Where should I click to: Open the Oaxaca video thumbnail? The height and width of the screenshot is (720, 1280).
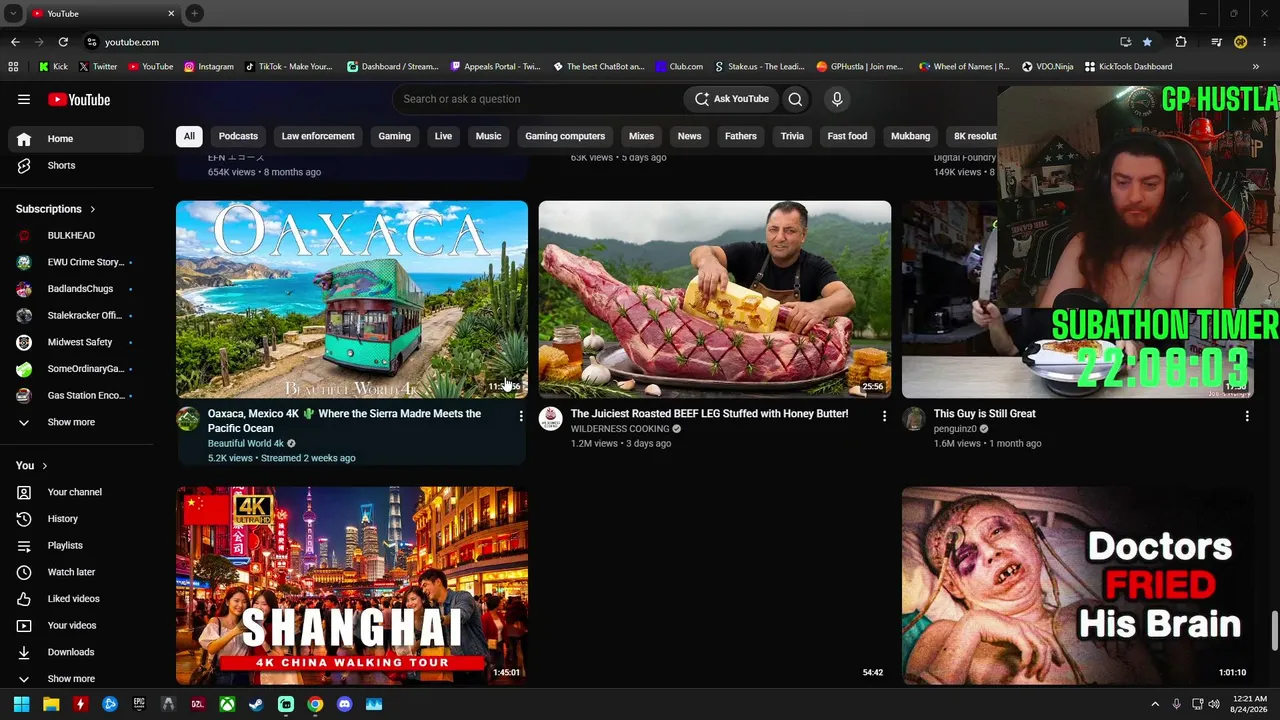[x=352, y=299]
